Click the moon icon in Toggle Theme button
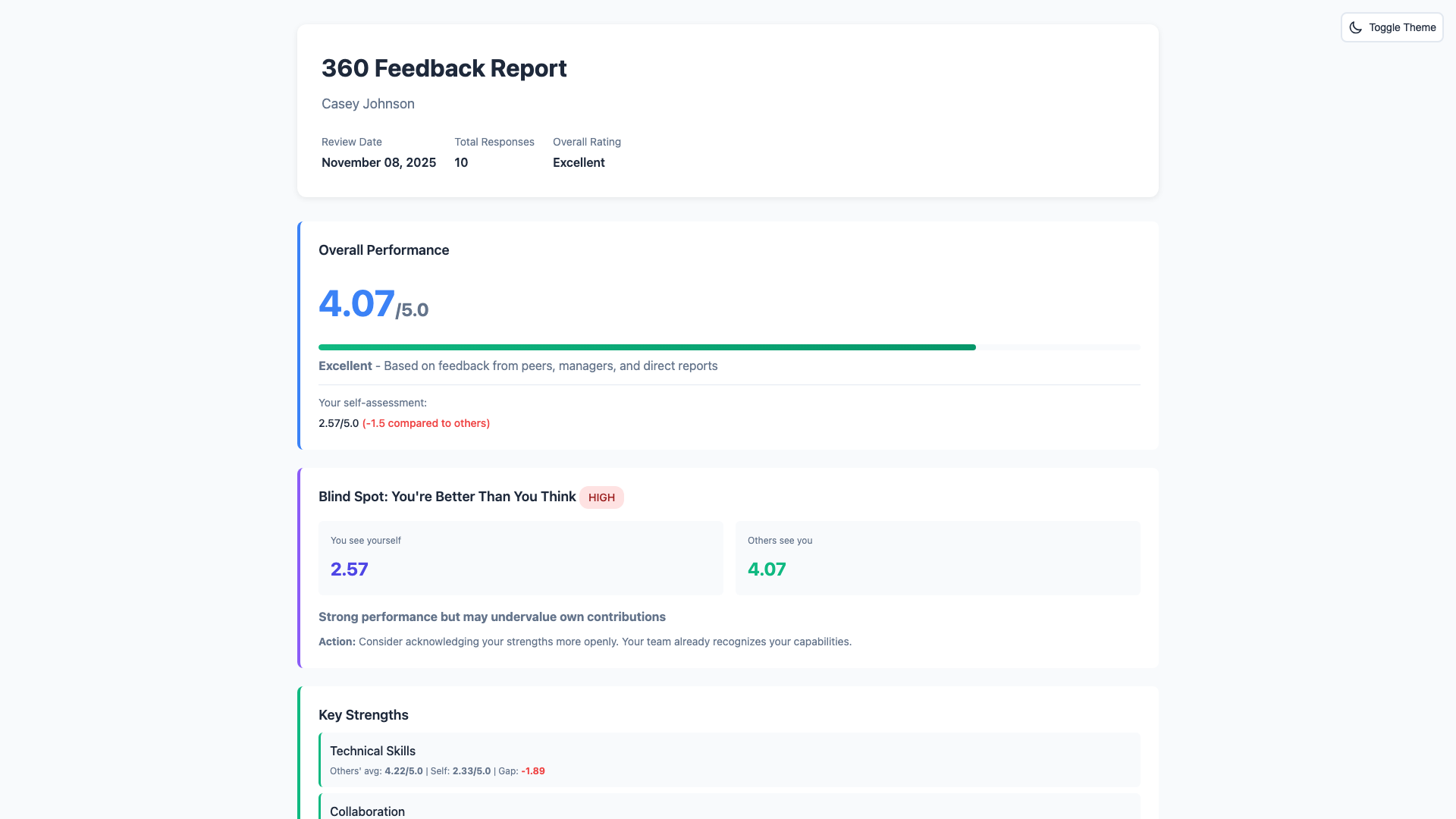1456x819 pixels. (x=1357, y=27)
